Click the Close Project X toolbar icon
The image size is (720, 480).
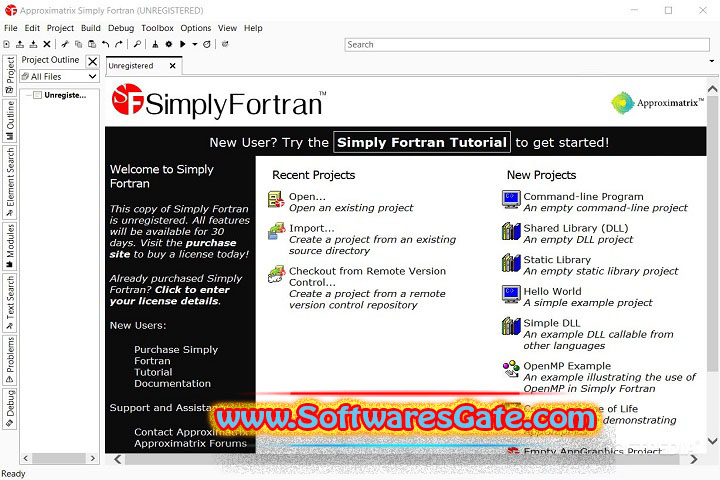tap(46, 44)
